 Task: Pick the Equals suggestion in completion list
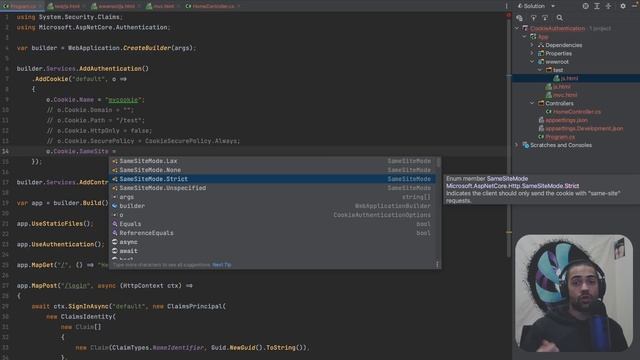[272, 224]
